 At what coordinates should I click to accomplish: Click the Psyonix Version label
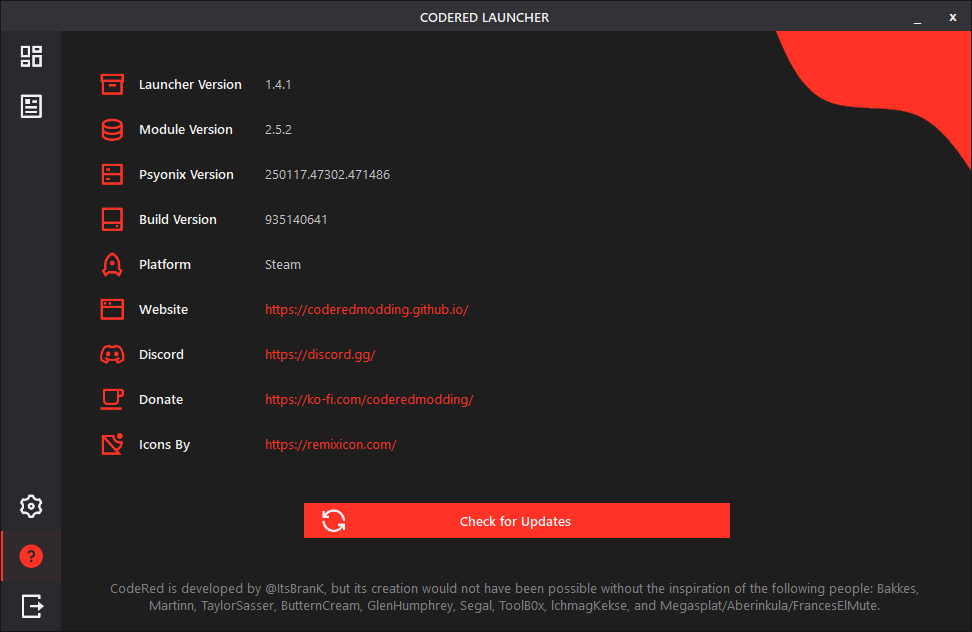186,175
